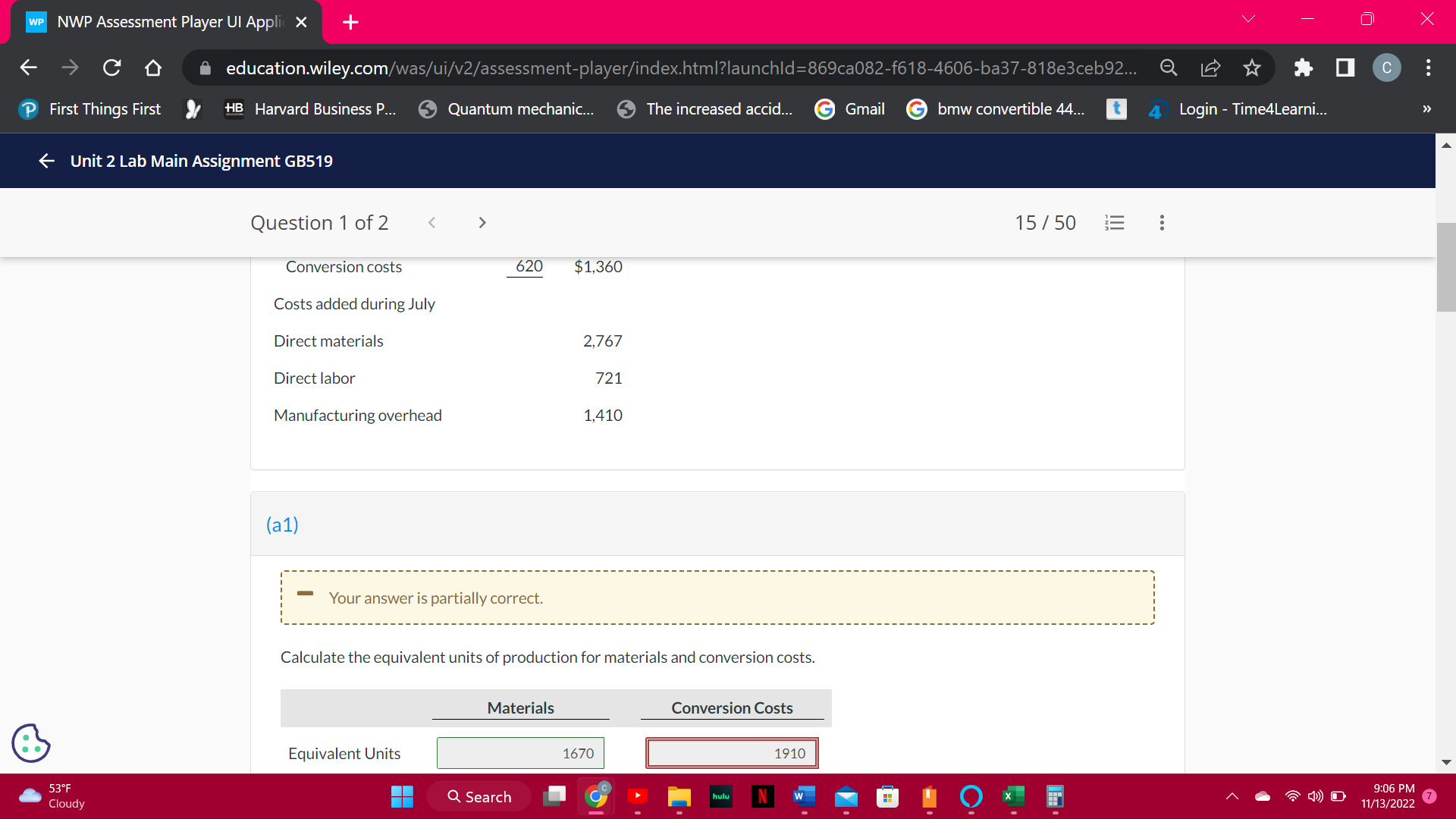The width and height of the screenshot is (1456, 819).
Task: Open cookie preferences icon
Action: click(31, 743)
